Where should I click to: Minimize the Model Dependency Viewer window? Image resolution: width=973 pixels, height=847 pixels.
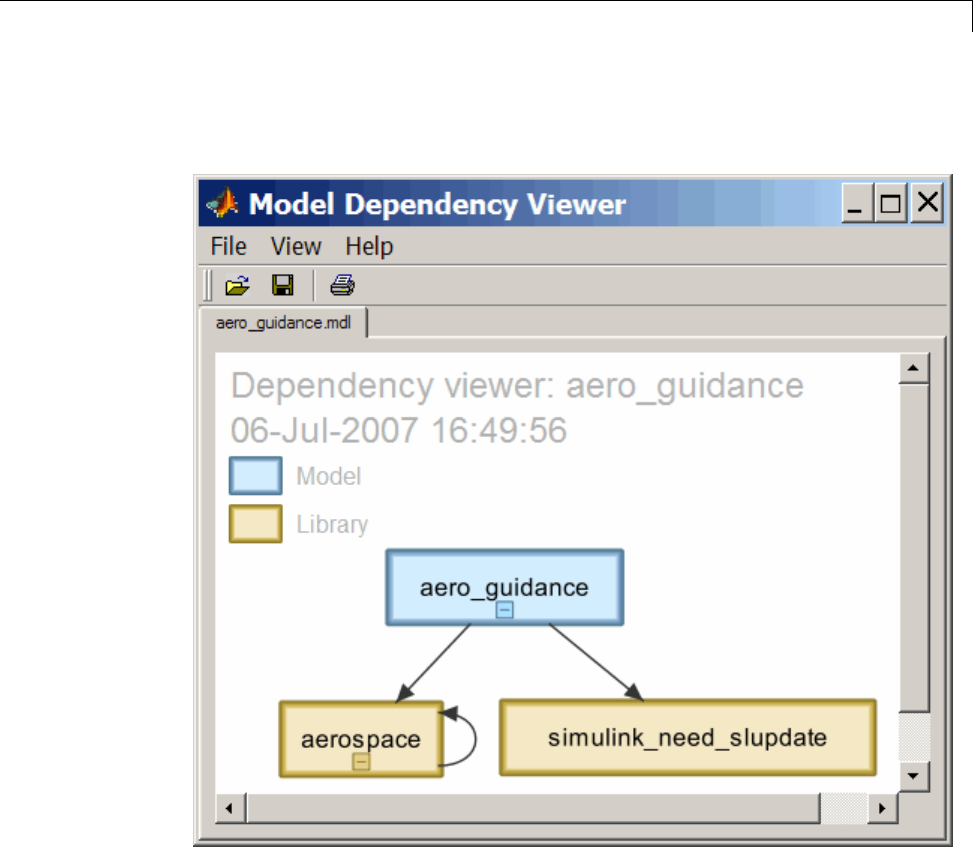pos(857,202)
